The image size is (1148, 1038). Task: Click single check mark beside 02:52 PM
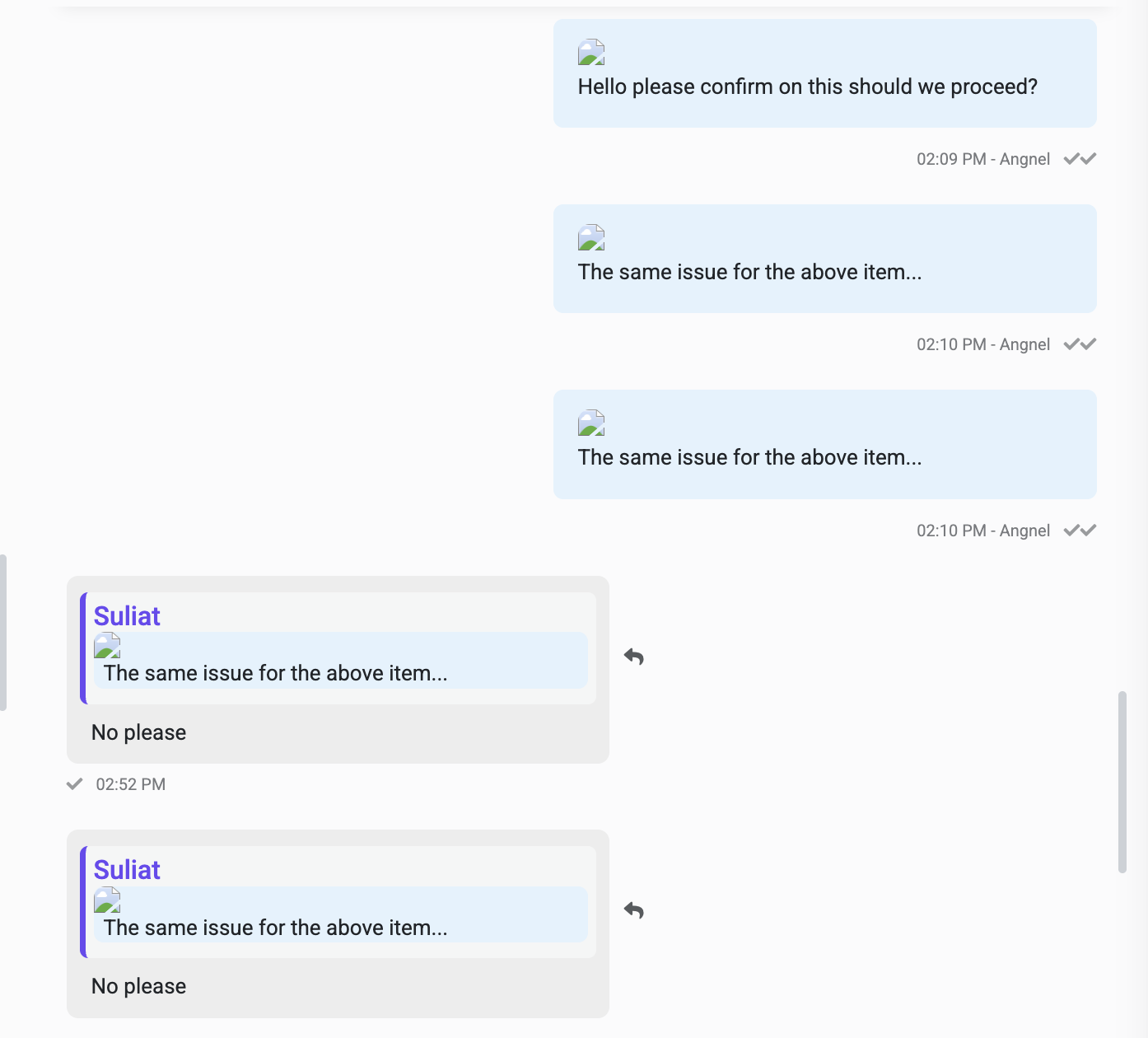click(x=75, y=784)
